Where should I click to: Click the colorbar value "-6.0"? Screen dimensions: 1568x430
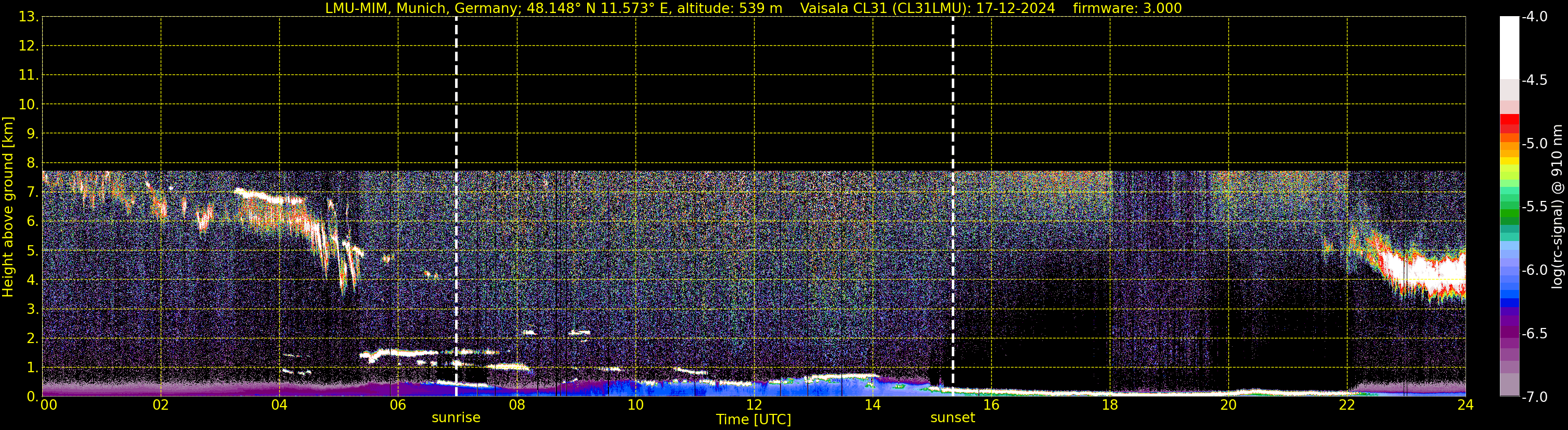pyautogui.click(x=1534, y=270)
